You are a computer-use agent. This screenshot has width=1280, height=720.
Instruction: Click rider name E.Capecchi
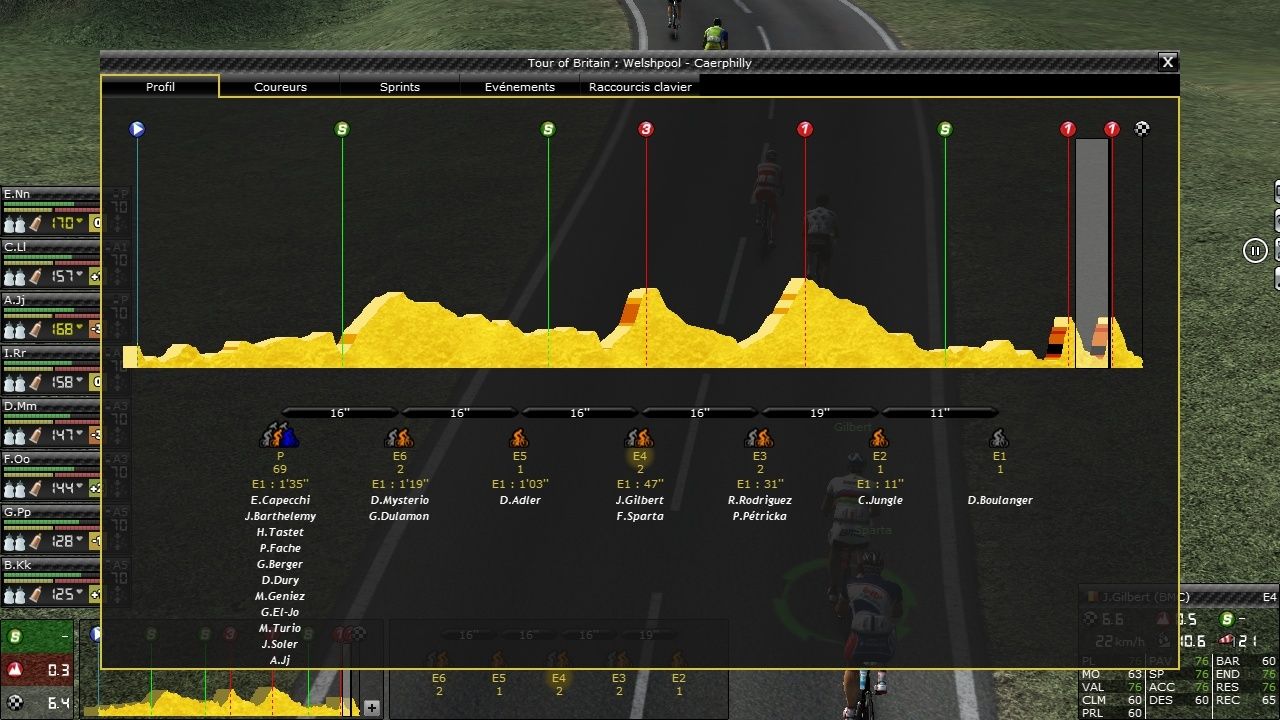tap(280, 500)
